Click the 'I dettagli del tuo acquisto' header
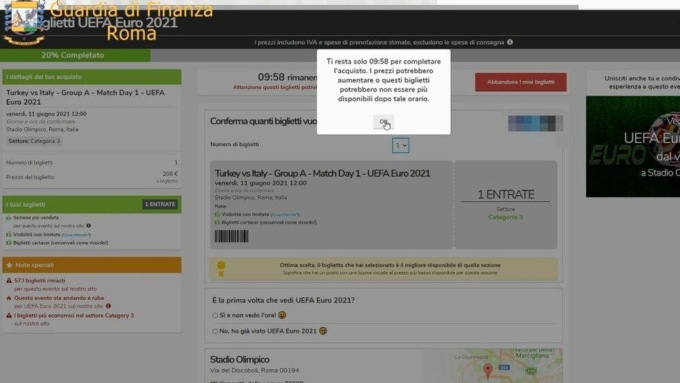Viewport: 680px width, 383px height. [x=92, y=77]
